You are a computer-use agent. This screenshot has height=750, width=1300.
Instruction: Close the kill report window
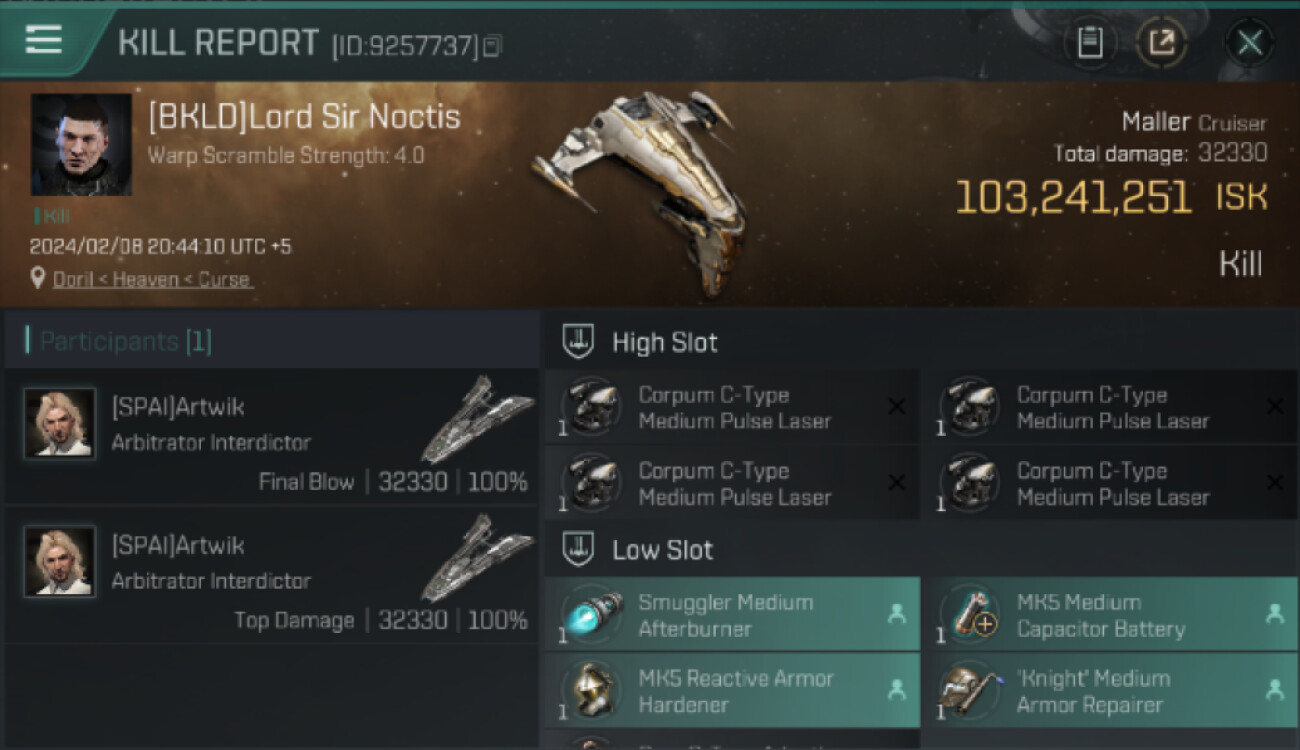coord(1249,43)
